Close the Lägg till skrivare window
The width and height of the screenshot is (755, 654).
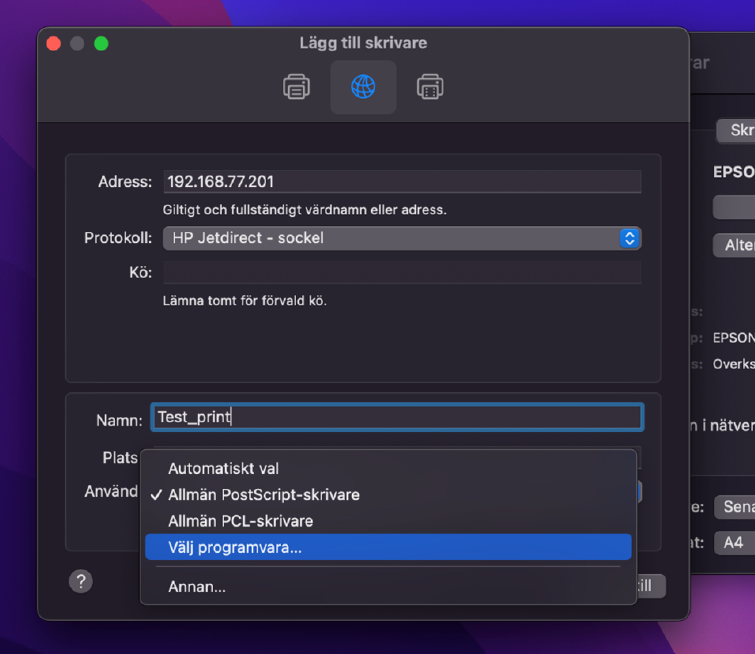54,43
